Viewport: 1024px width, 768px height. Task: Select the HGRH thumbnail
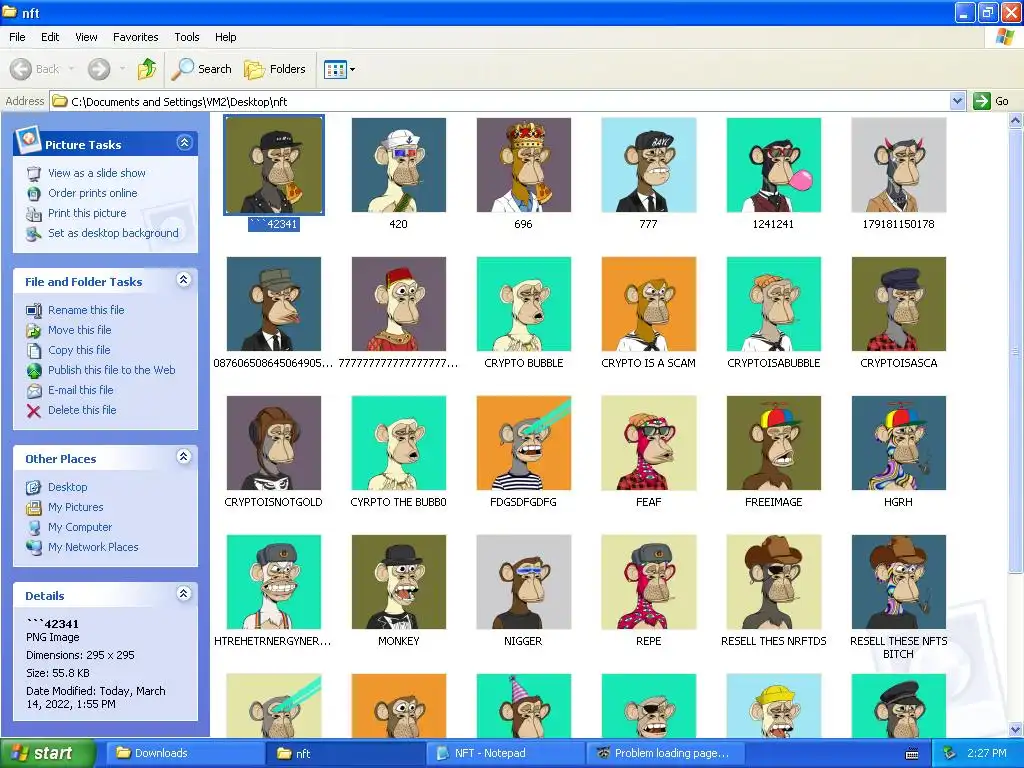click(x=899, y=443)
